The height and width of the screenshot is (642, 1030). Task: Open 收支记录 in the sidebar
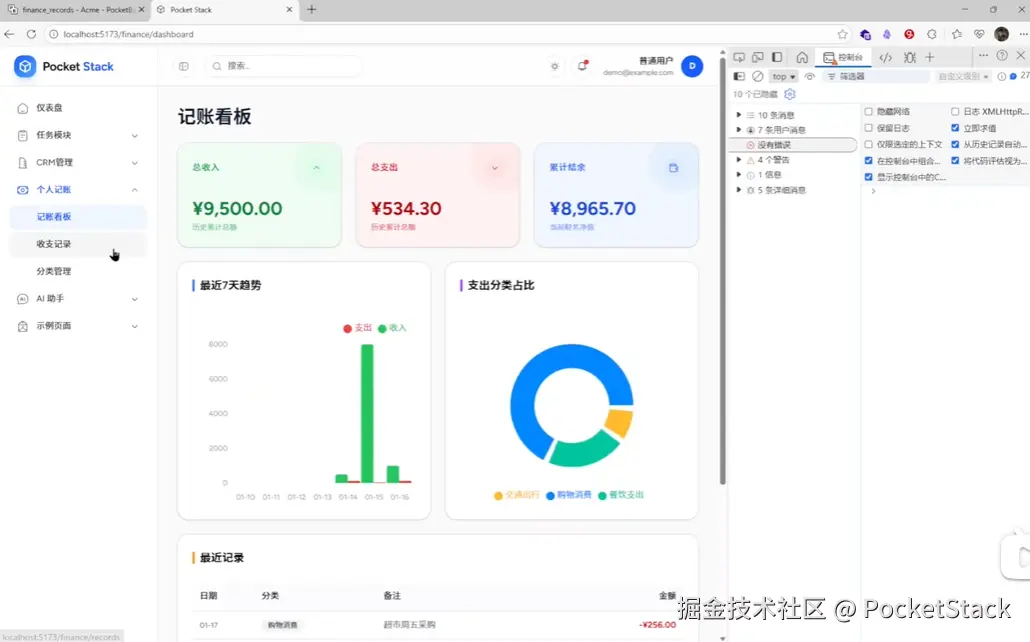pyautogui.click(x=78, y=244)
